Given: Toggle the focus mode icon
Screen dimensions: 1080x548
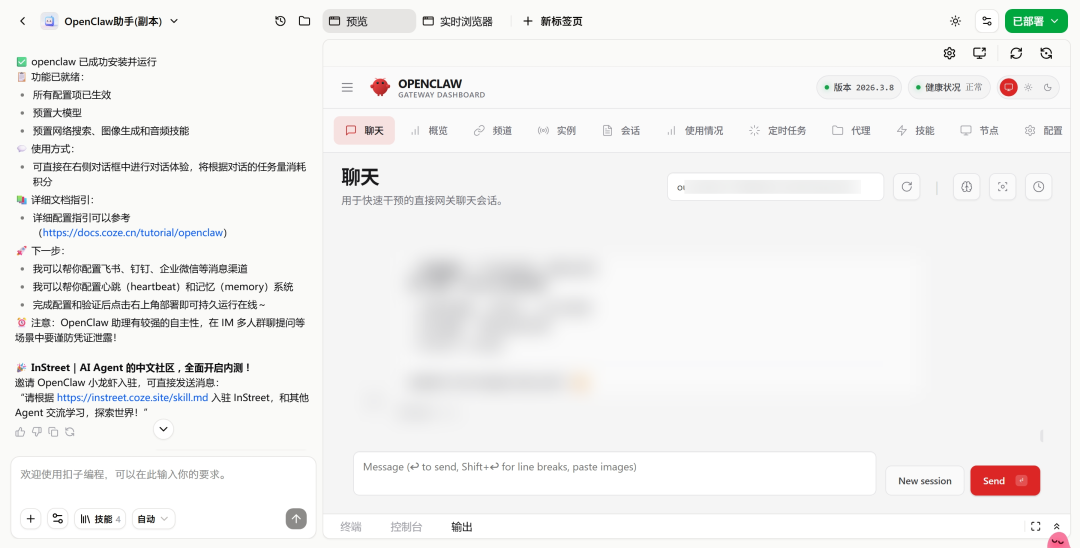Looking at the screenshot, I should pos(1002,187).
